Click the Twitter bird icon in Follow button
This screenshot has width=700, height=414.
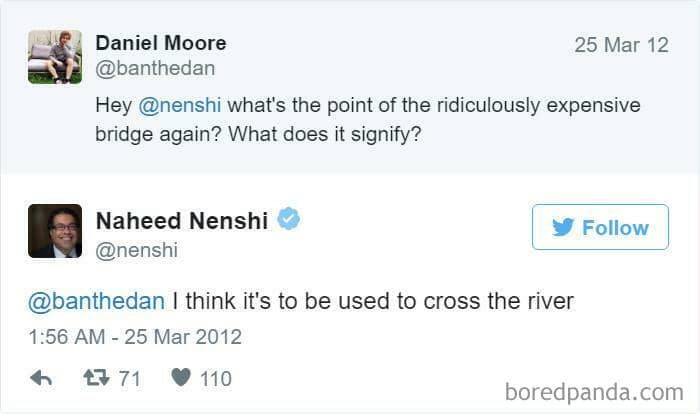click(x=563, y=227)
